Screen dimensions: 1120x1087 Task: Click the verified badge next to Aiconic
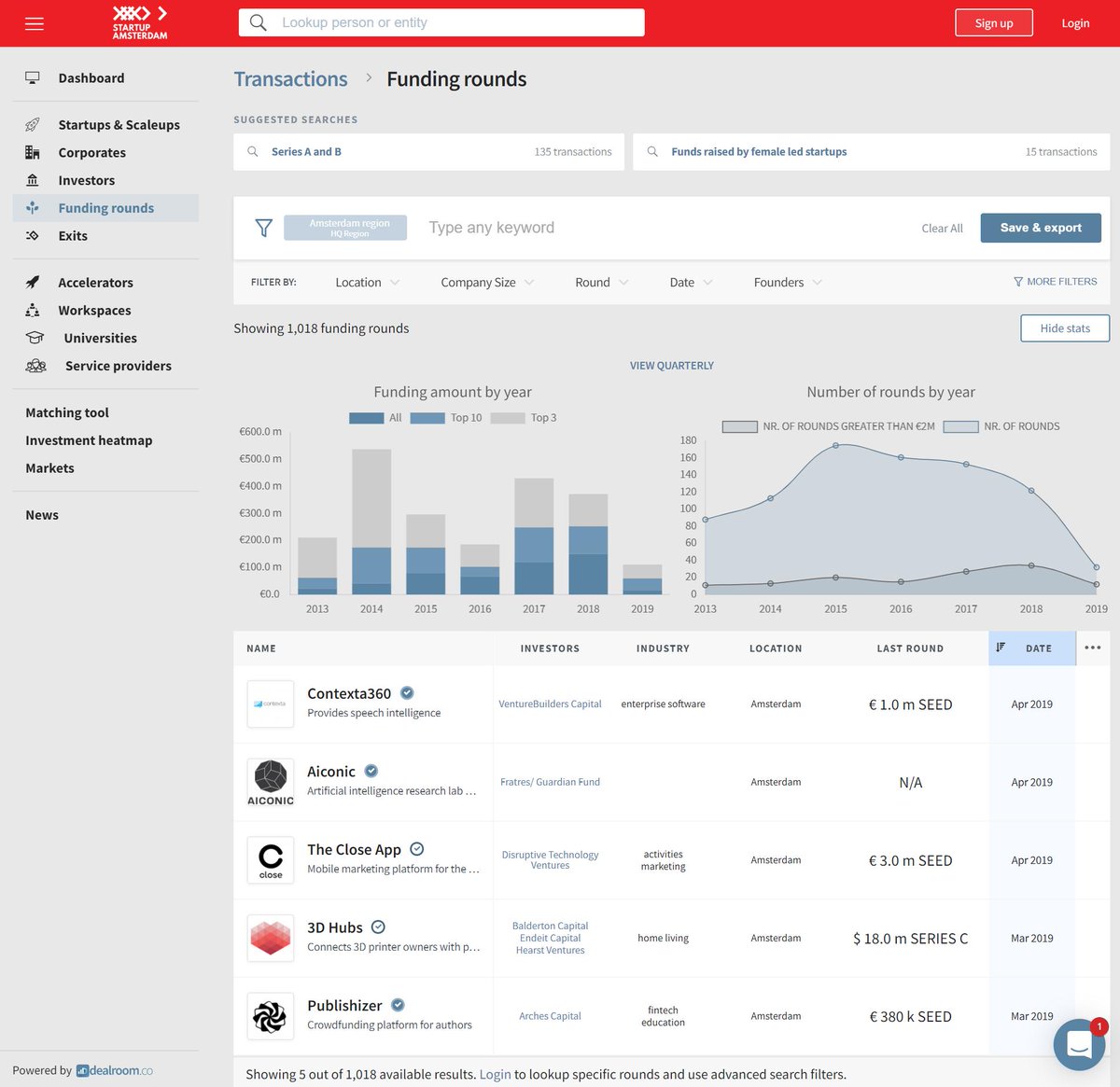[x=371, y=771]
